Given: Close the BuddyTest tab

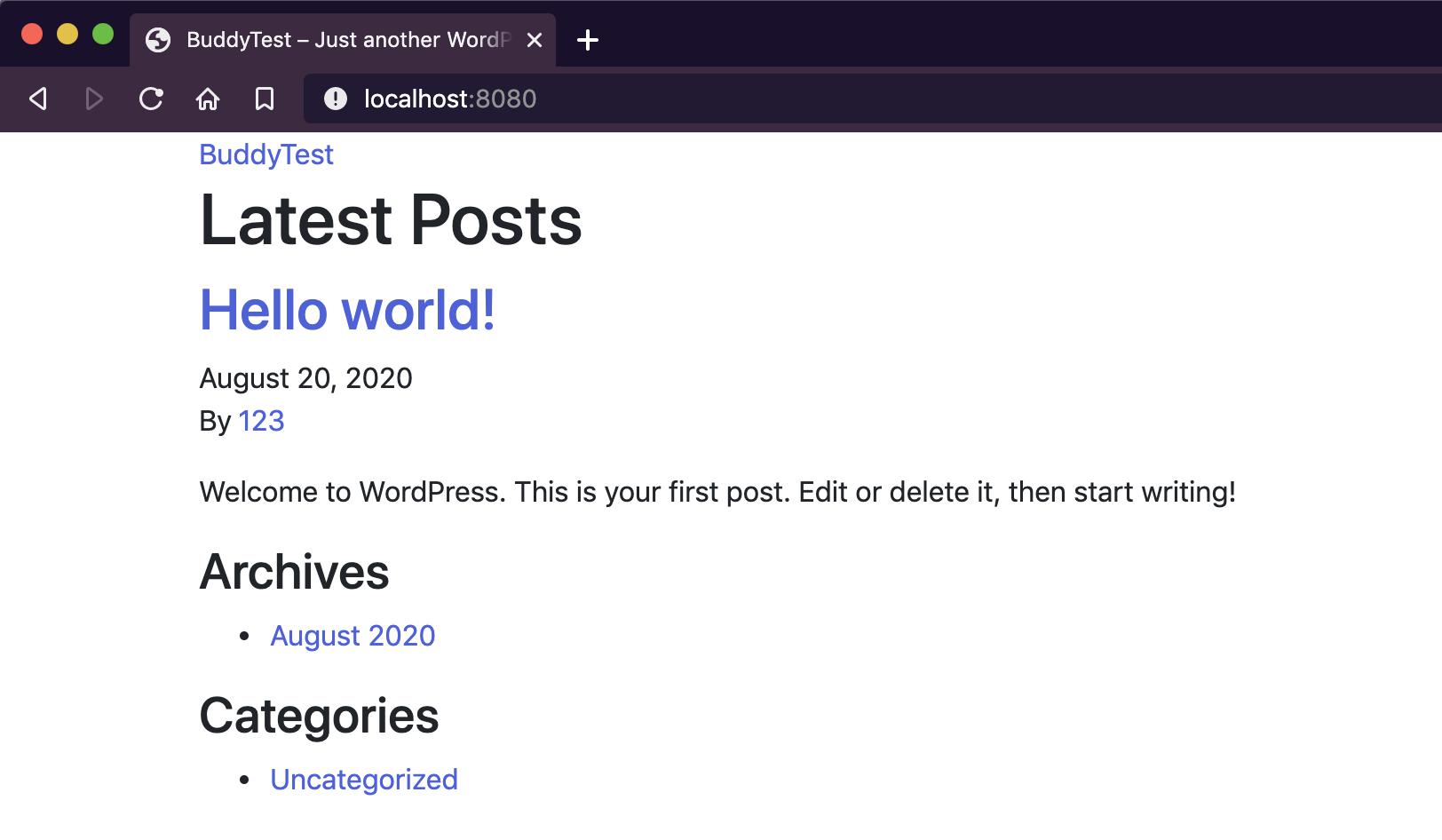Looking at the screenshot, I should pos(535,40).
